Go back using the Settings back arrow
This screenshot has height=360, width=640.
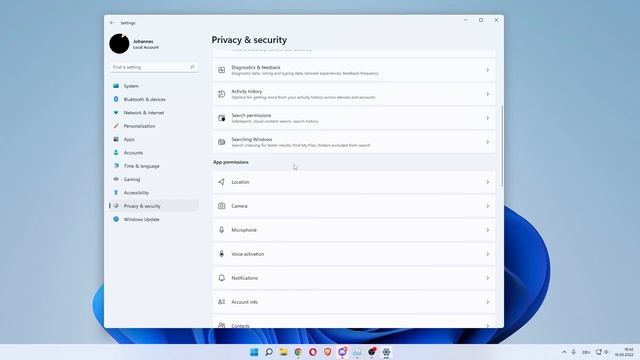pyautogui.click(x=112, y=23)
